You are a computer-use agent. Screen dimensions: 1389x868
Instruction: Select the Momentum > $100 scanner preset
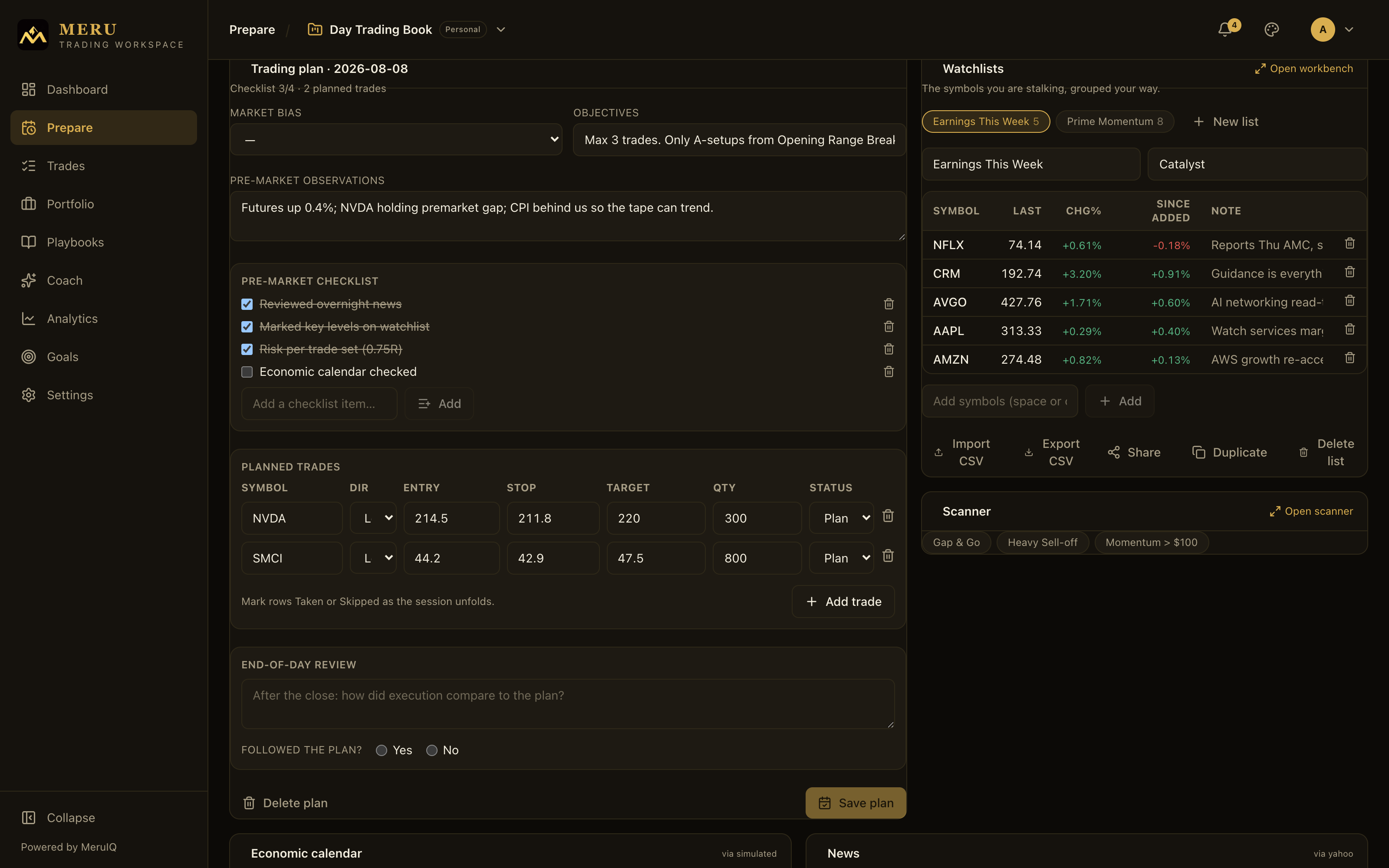click(x=1152, y=542)
